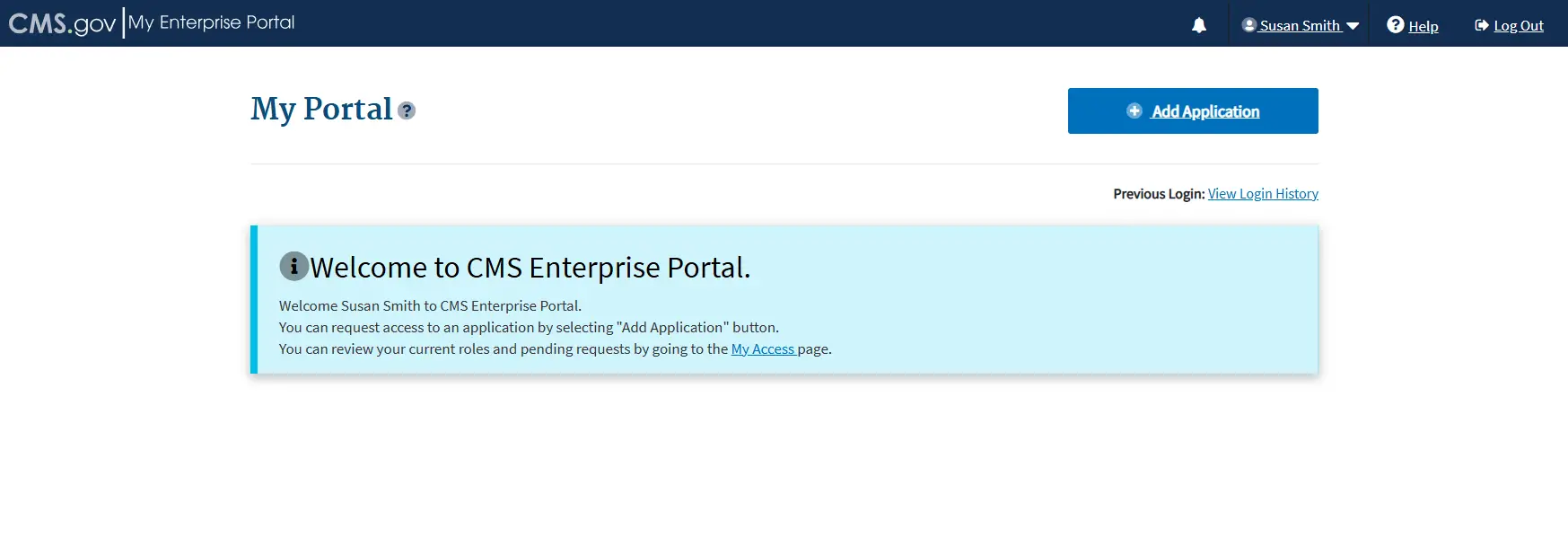The image size is (1568, 538).
Task: Open the My Access page link
Action: 763,349
